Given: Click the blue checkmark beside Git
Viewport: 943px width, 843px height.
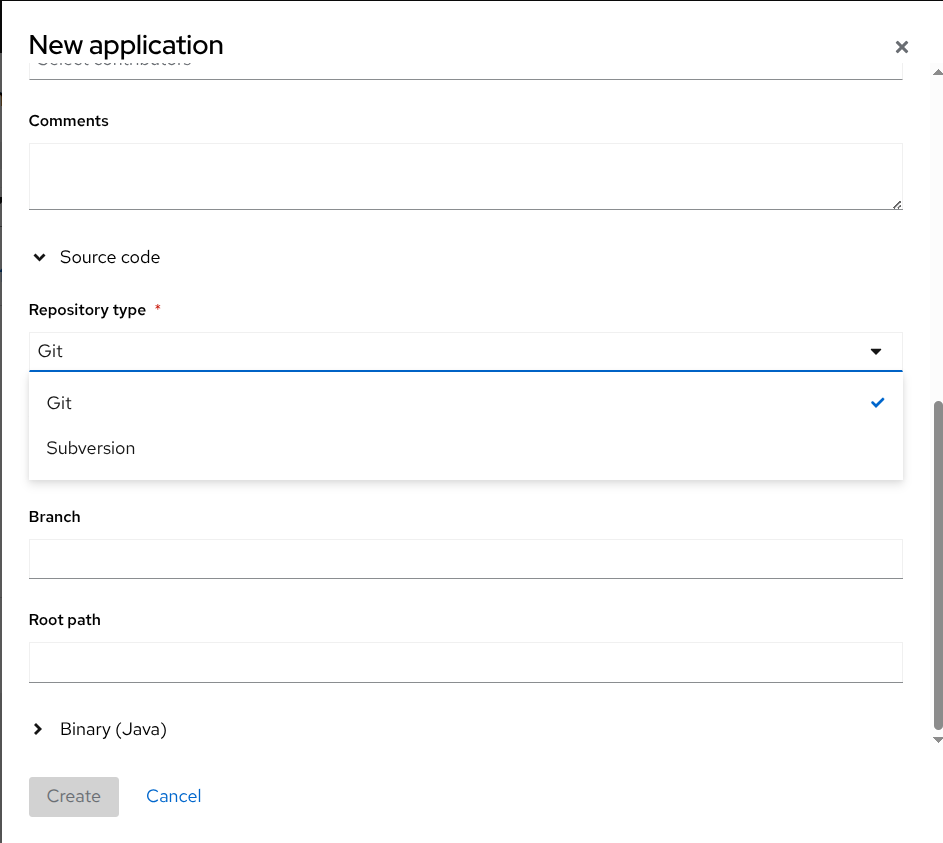Looking at the screenshot, I should pos(878,403).
